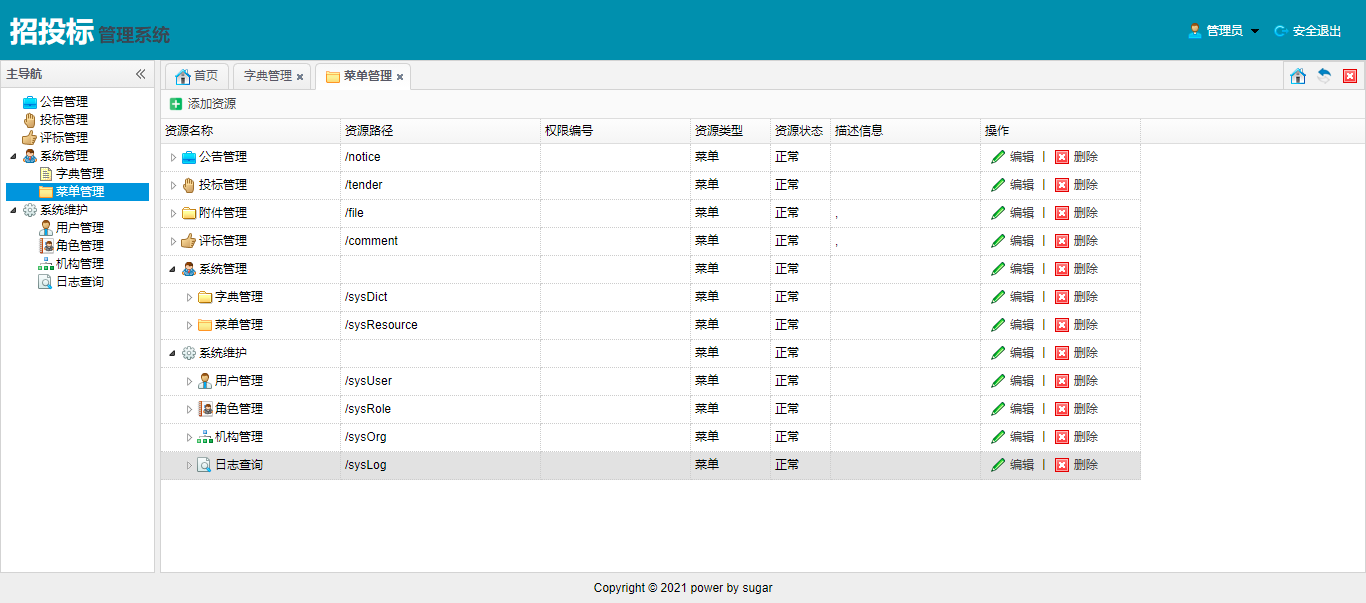Screen dimensions: 1366x603
Task: Click pencil edit icon for 评标管理 row
Action: coord(998,241)
